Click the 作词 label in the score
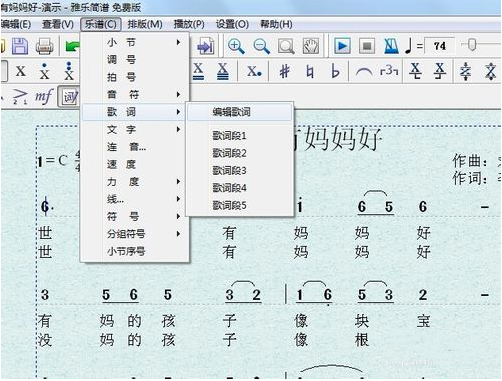 (x=470, y=178)
